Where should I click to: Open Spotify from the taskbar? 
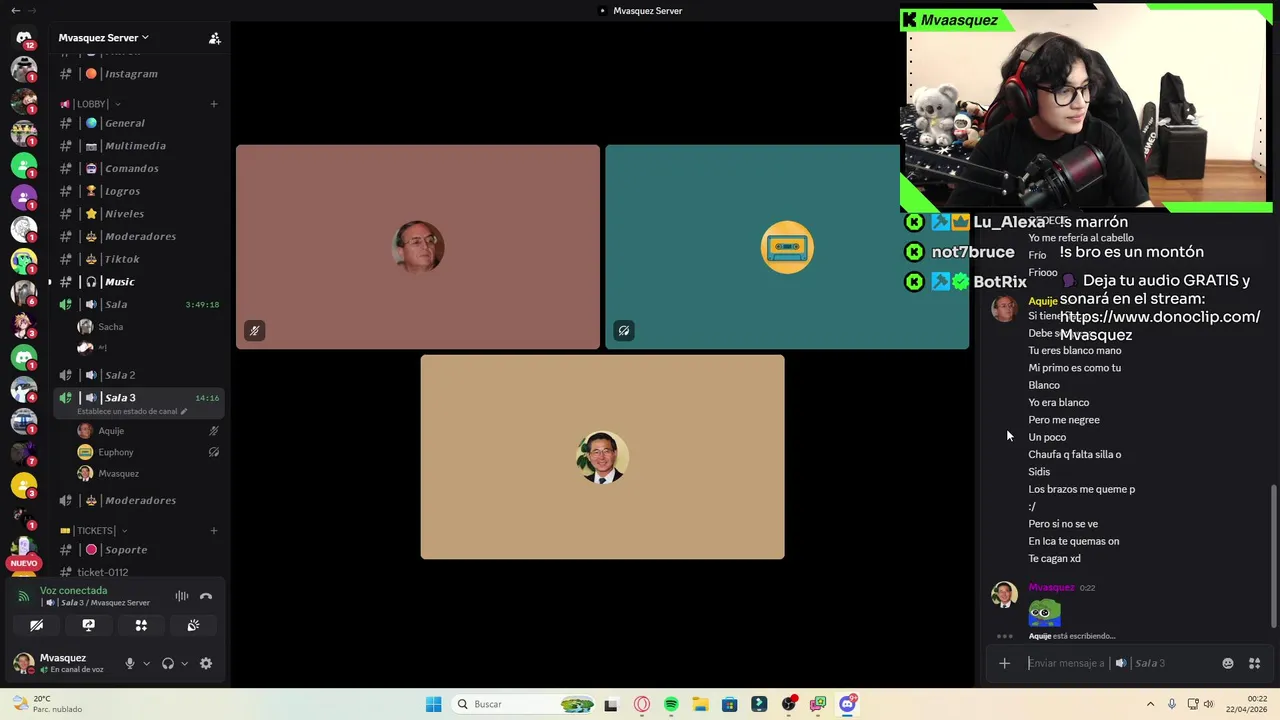pyautogui.click(x=671, y=704)
